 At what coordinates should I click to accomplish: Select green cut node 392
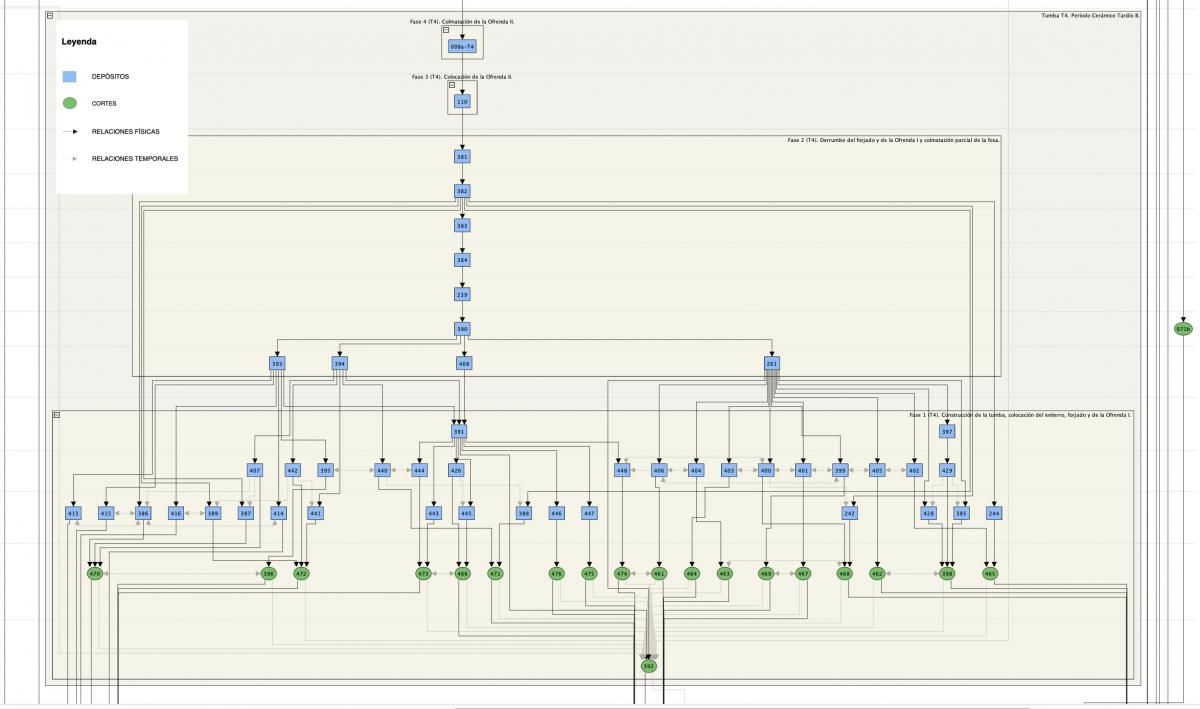pos(648,666)
